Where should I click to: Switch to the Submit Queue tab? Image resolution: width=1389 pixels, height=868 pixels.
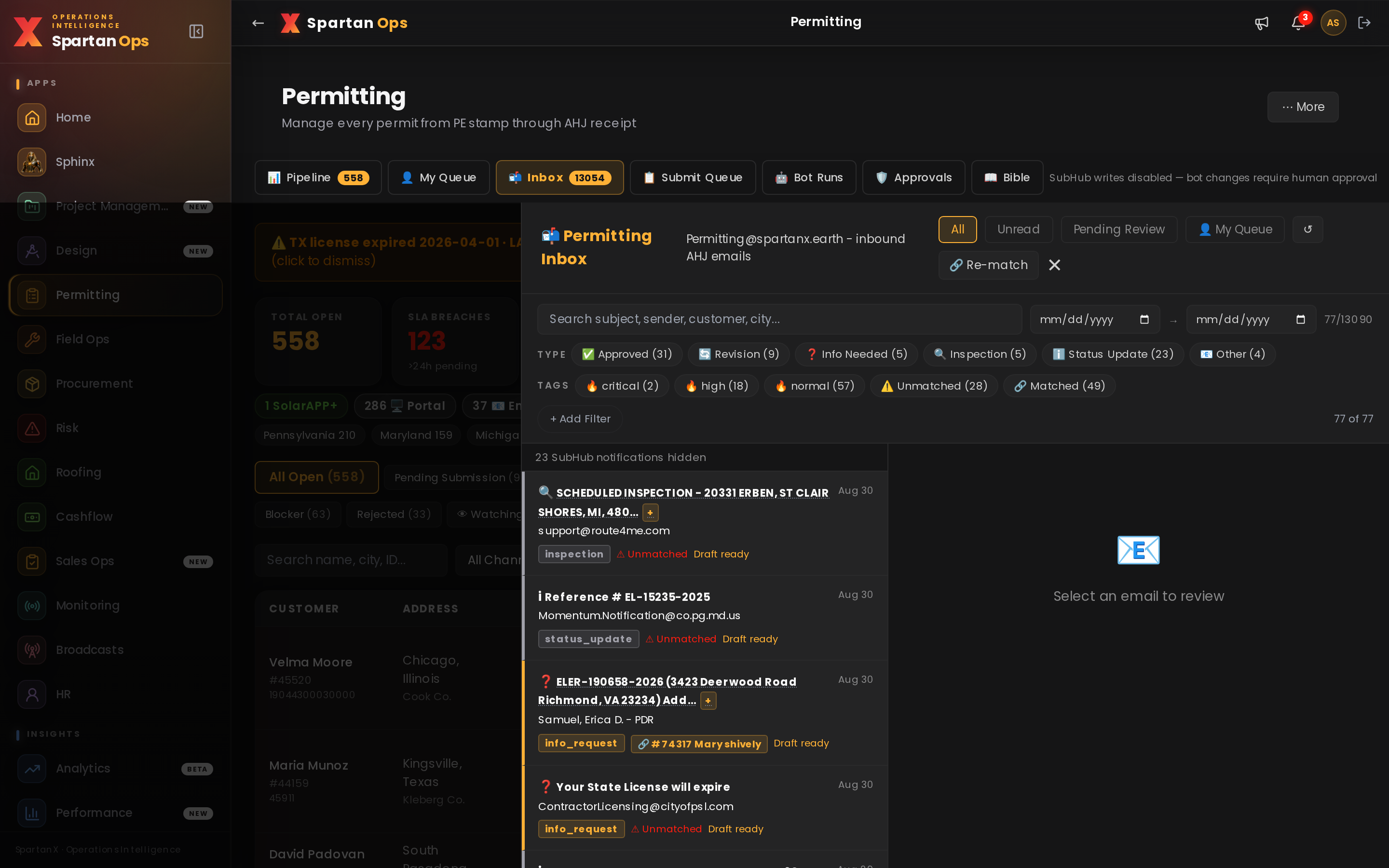click(x=693, y=177)
